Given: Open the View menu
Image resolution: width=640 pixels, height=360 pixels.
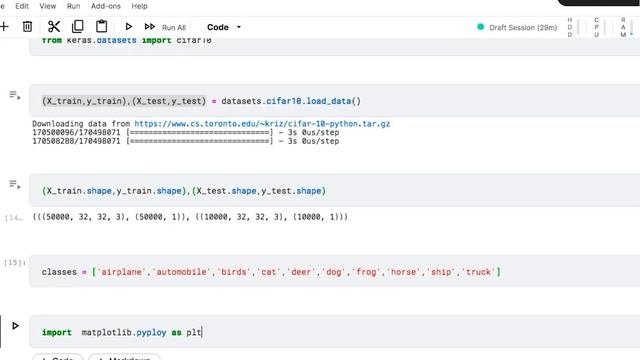Looking at the screenshot, I should pyautogui.click(x=47, y=6).
